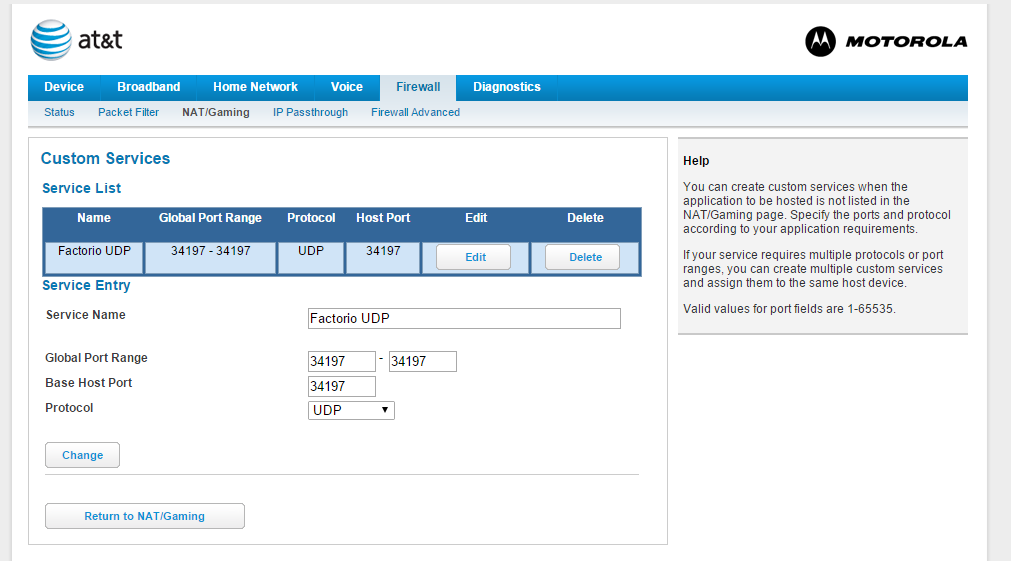Select the Firewall tab
Screen dimensions: 1011x561
(418, 87)
